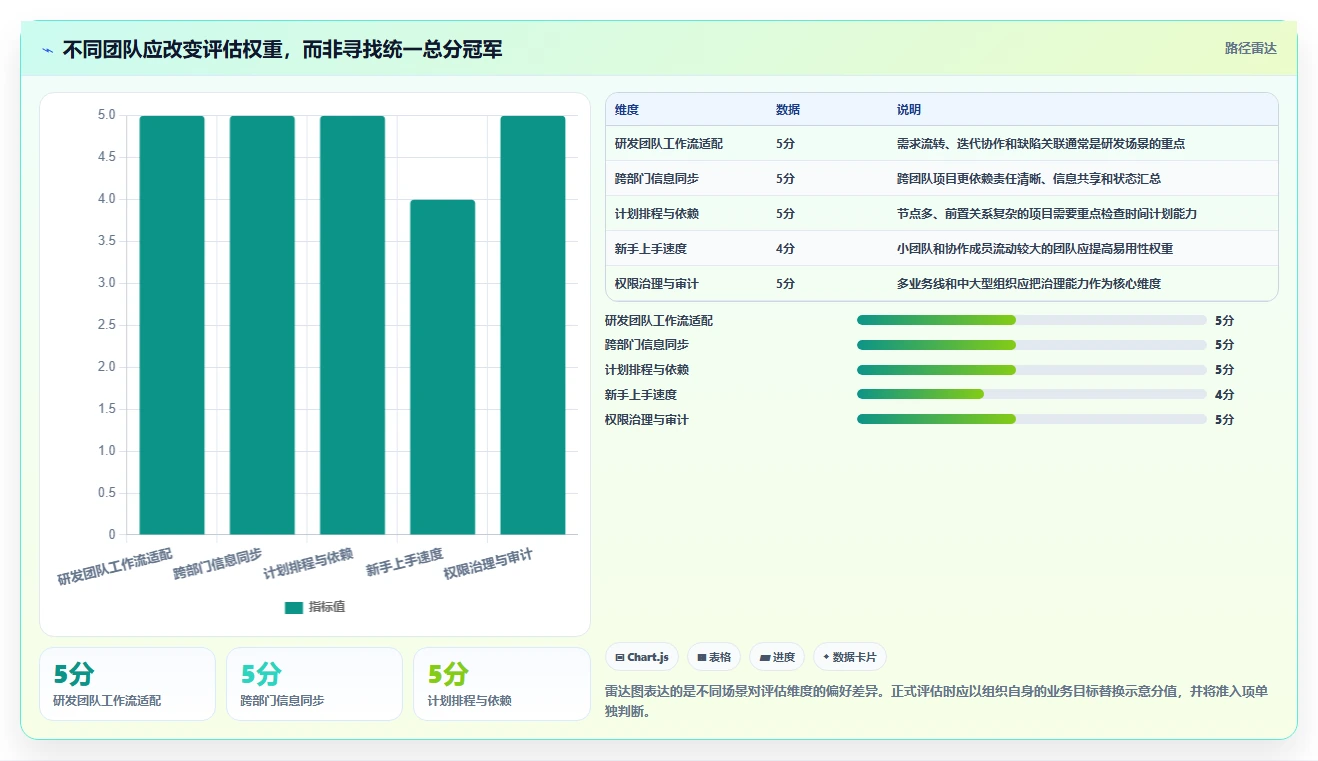Open the 跨部门信息同步 5分 data card
The height and width of the screenshot is (761, 1318).
click(314, 684)
